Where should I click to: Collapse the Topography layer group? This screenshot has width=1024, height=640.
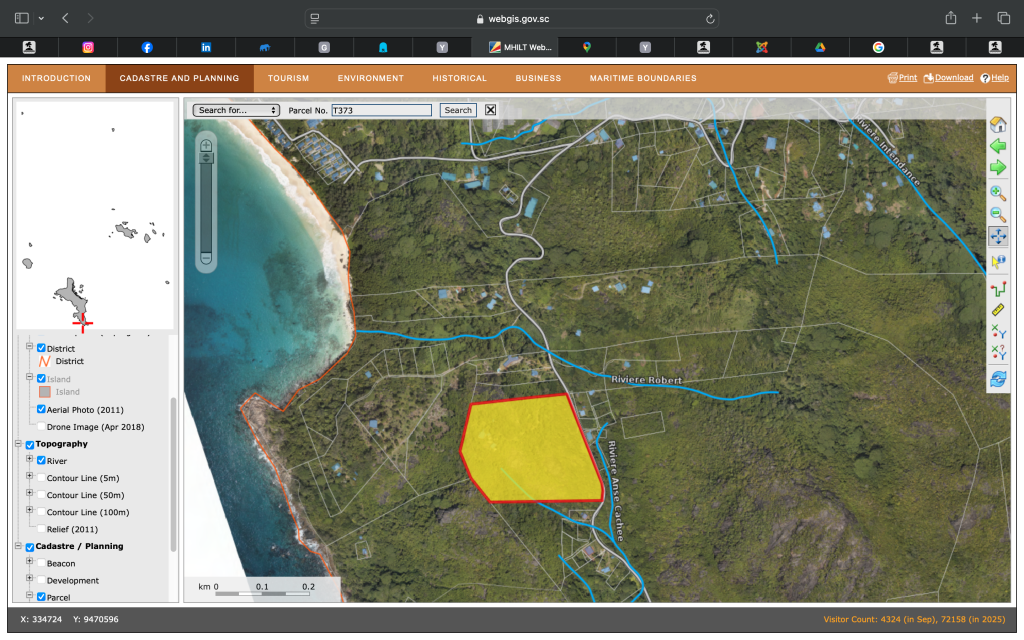[x=18, y=444]
